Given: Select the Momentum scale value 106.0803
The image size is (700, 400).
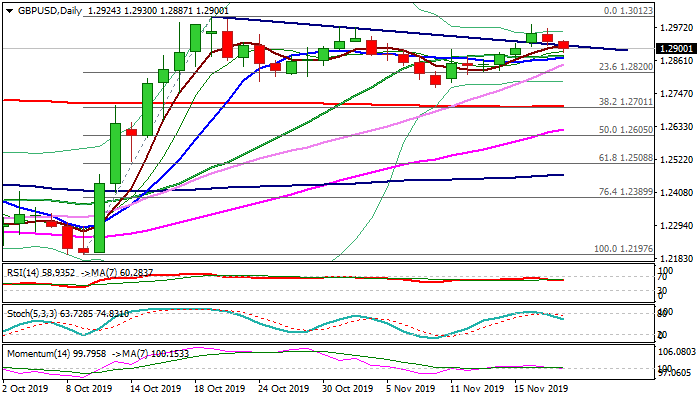Looking at the screenshot, I should coord(677,352).
